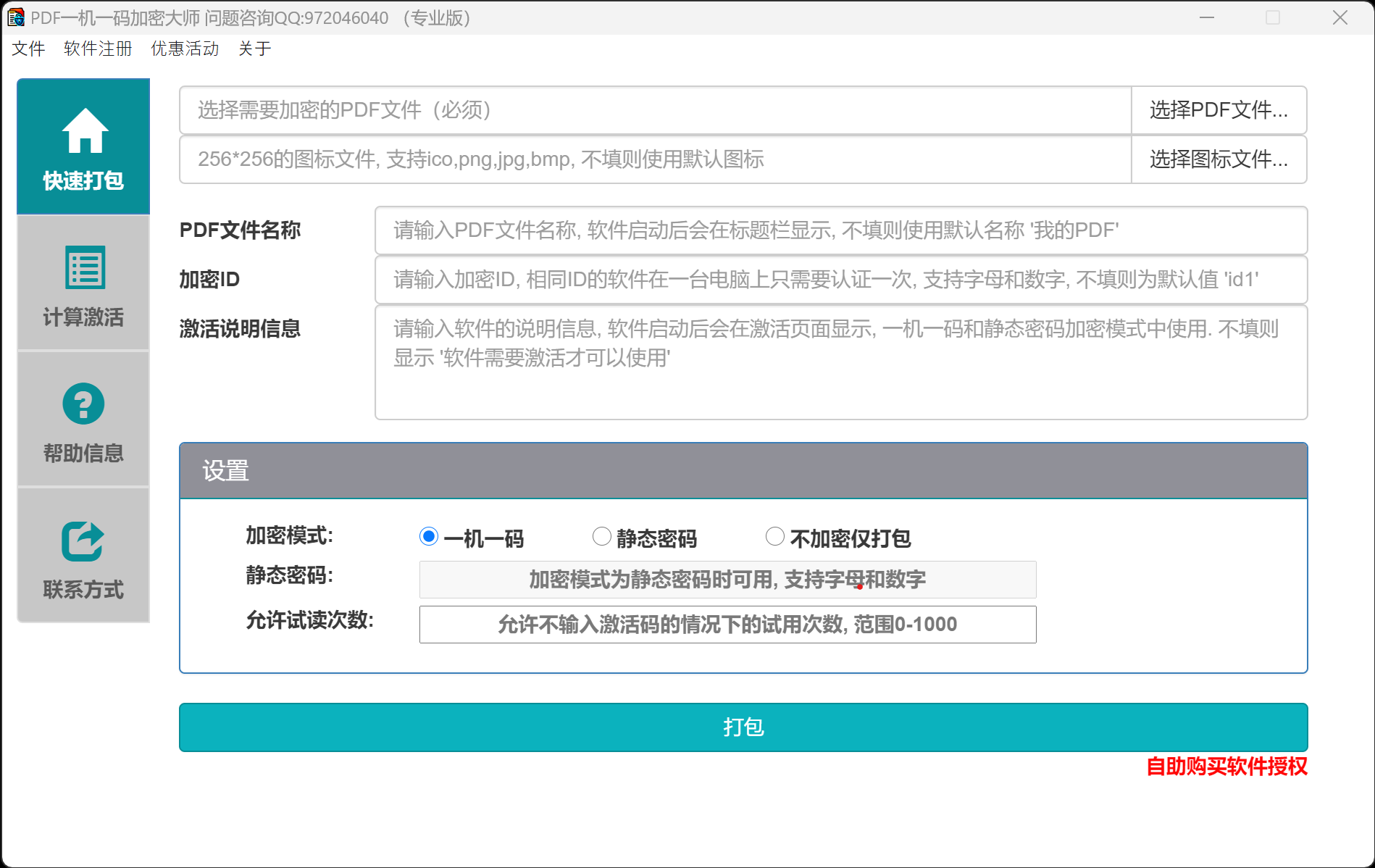The image size is (1375, 868).
Task: Choose 不加密仅打包 mode
Action: [775, 536]
